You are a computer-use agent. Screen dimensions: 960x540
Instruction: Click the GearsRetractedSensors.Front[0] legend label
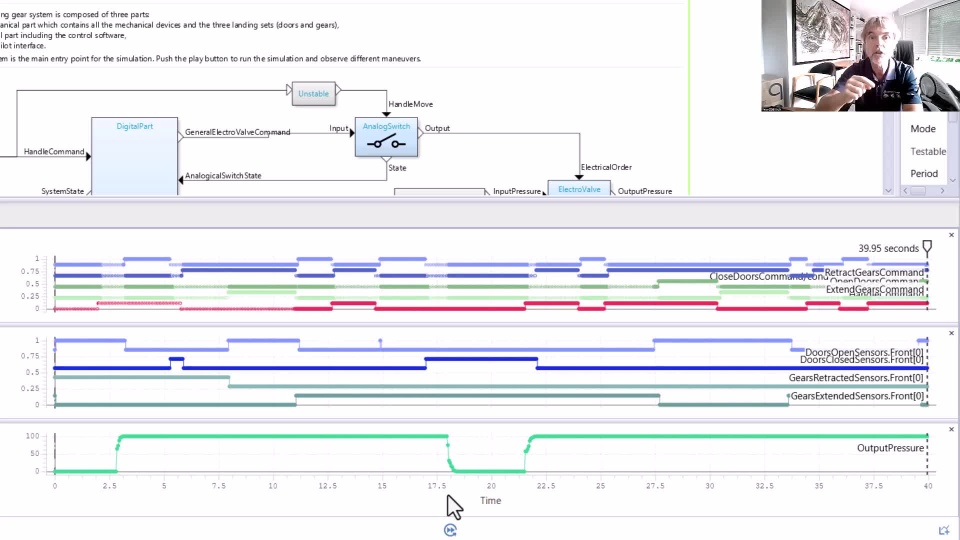coord(856,378)
